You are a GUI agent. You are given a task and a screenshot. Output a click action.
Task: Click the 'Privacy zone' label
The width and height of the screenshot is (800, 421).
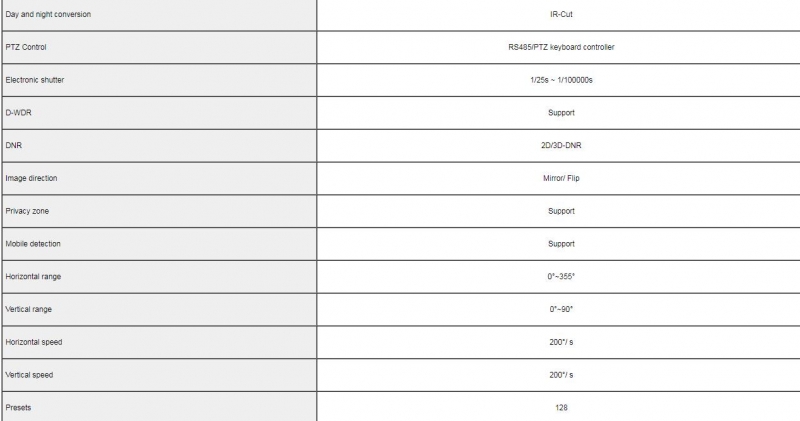[x=27, y=211]
